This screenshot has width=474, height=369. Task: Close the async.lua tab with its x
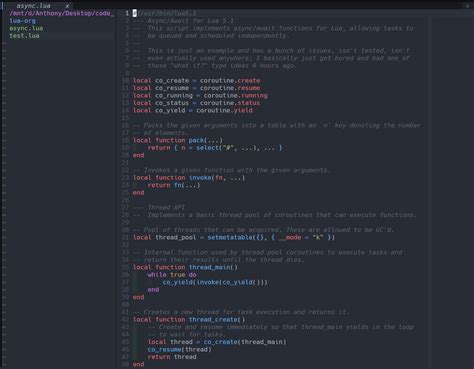67,6
